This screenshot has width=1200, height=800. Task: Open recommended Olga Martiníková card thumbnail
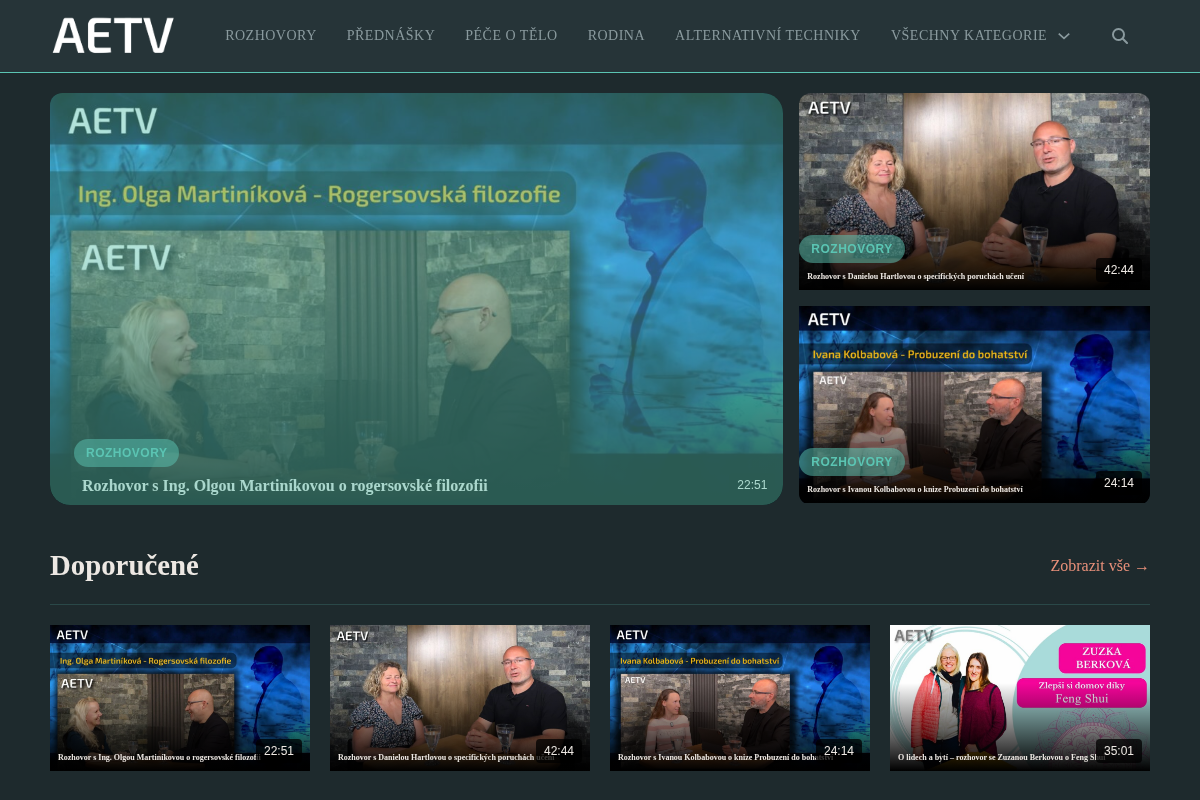coord(180,698)
